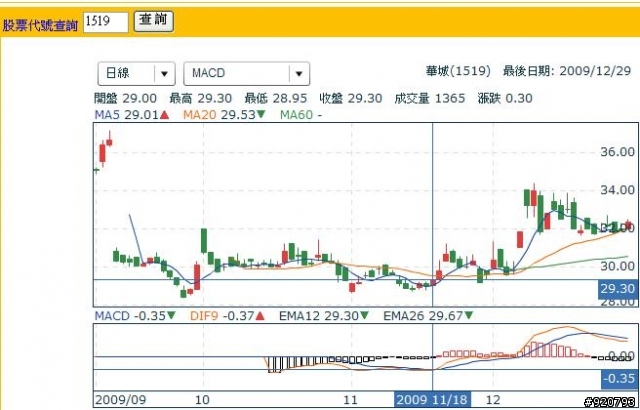Click the 2009 11/18 date marker

432,400
